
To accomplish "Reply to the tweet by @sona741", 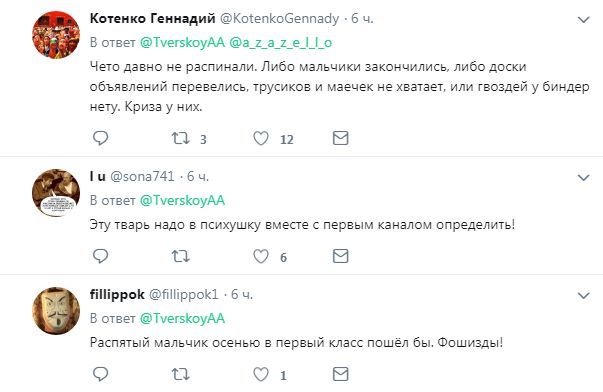I will tap(101, 256).
